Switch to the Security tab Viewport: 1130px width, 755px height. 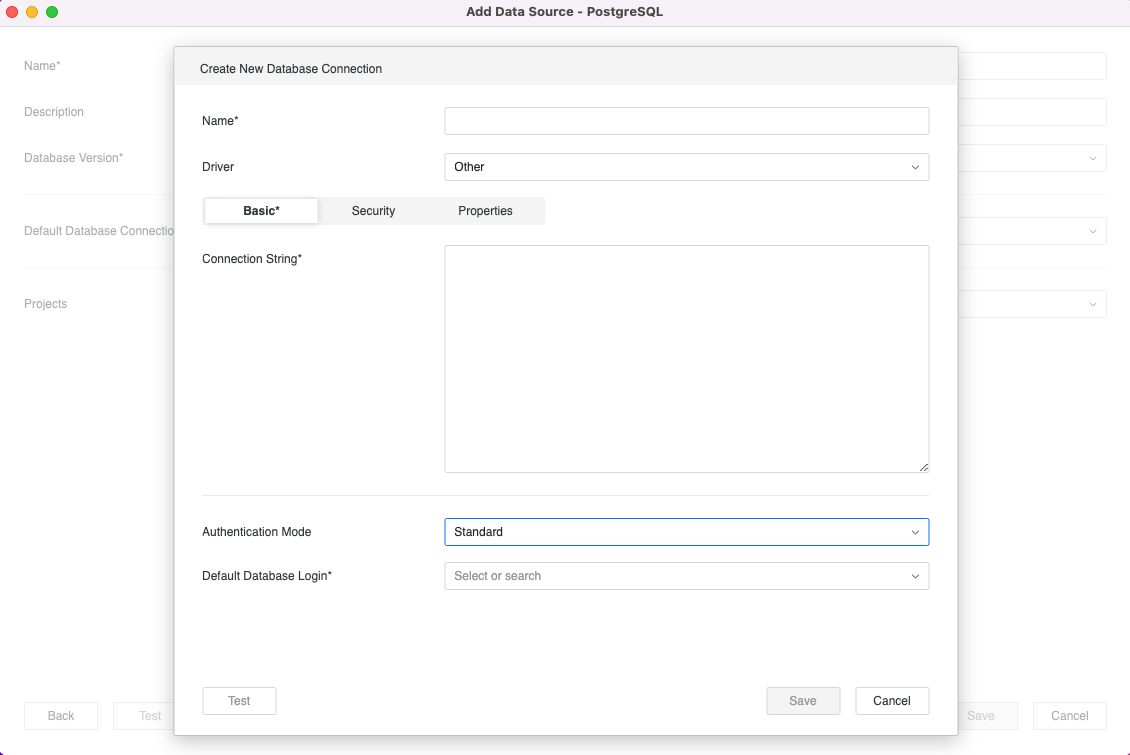(x=373, y=211)
